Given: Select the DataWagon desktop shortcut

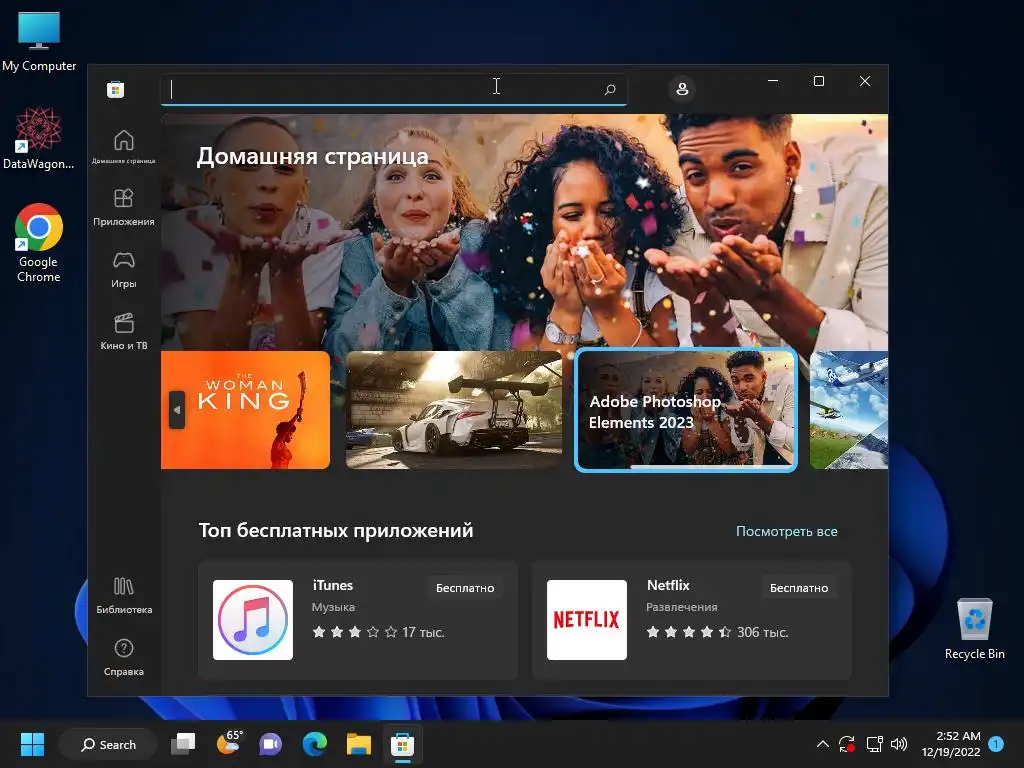Looking at the screenshot, I should [x=39, y=138].
